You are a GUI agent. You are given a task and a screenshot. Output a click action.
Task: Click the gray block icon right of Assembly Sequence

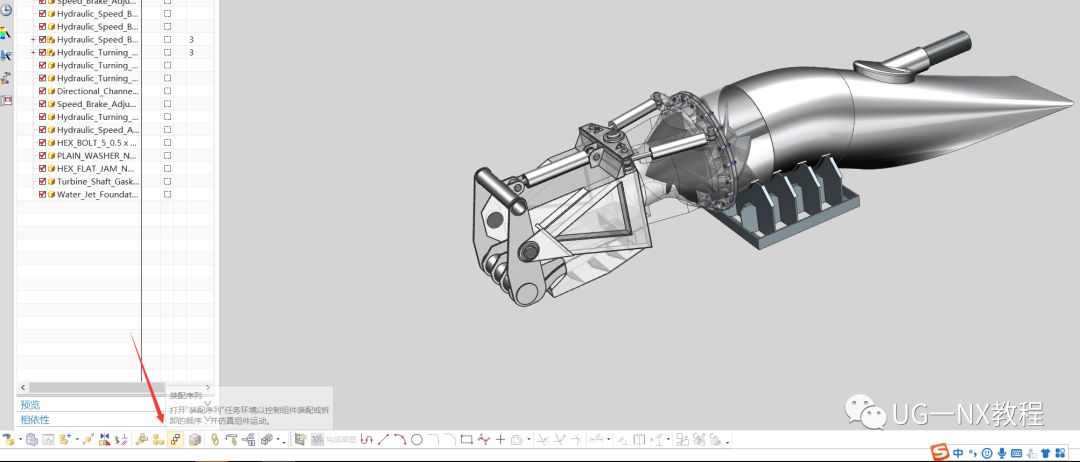click(x=195, y=439)
